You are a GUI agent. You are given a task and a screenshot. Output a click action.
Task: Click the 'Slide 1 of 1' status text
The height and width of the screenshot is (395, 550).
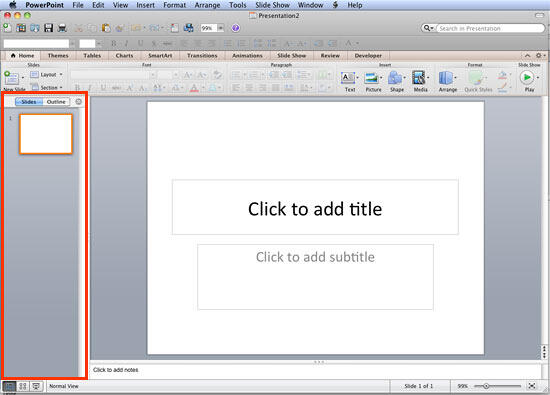pyautogui.click(x=418, y=386)
